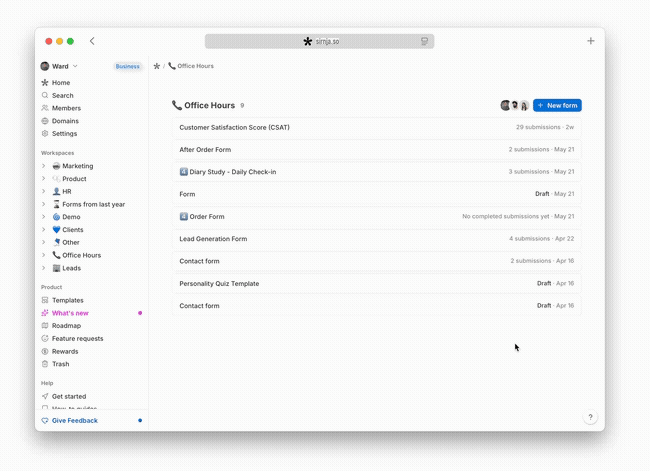Click the asterisk home icon in breadcrumb
The width and height of the screenshot is (650, 471).
pos(157,66)
